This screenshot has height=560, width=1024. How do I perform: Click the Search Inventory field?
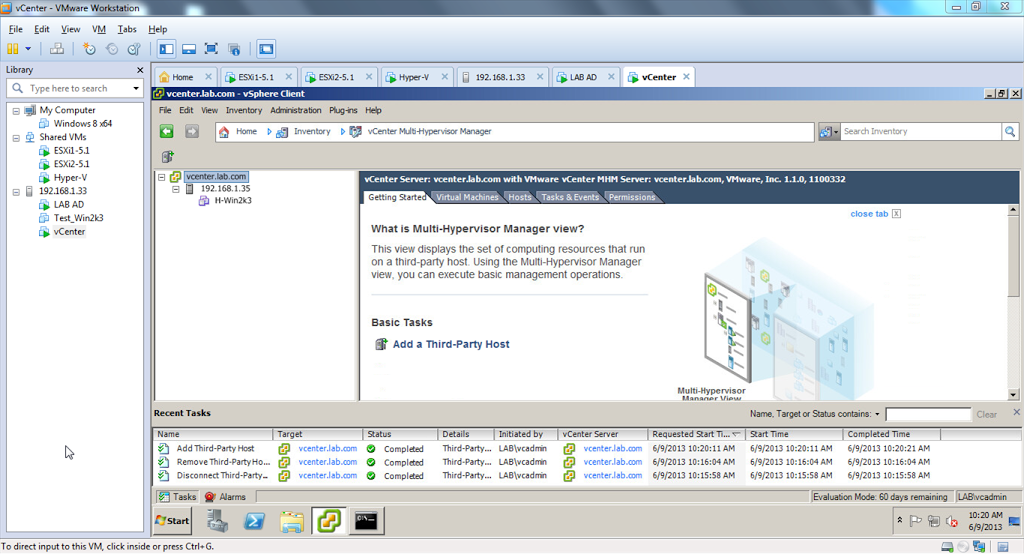[921, 132]
